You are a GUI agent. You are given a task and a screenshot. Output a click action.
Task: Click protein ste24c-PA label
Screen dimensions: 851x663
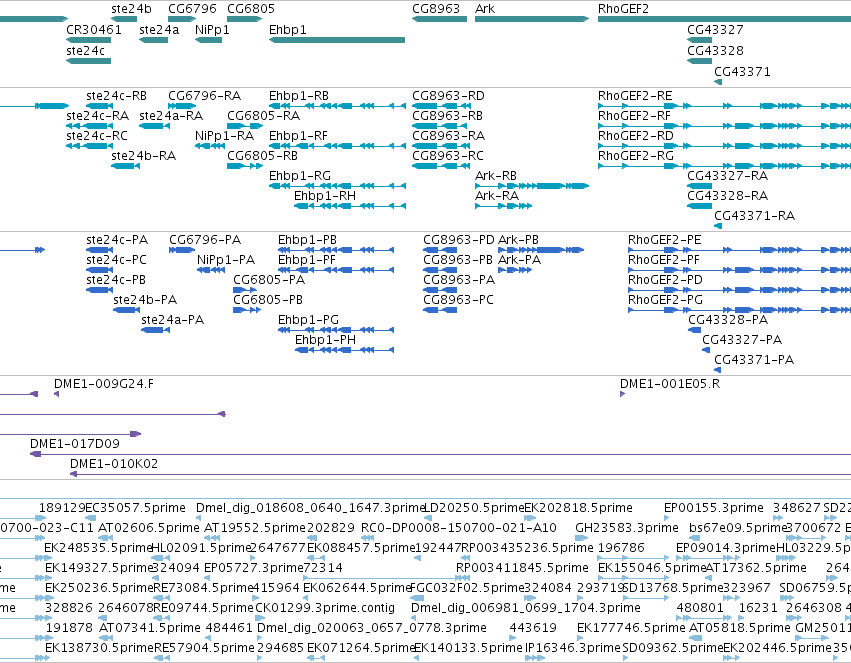point(117,240)
